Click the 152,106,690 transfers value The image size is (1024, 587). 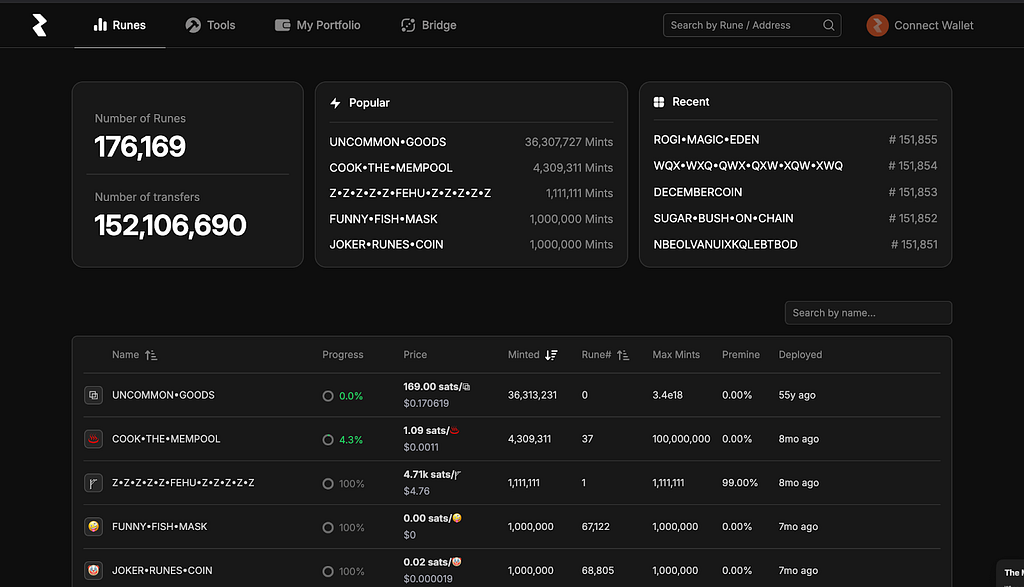(170, 225)
